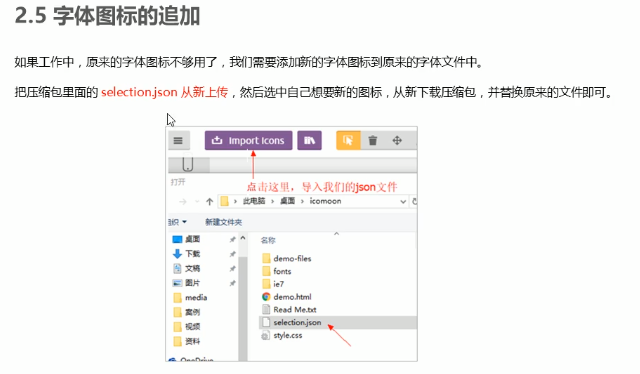Click the sidebar scrollbar up arrow

(243, 238)
